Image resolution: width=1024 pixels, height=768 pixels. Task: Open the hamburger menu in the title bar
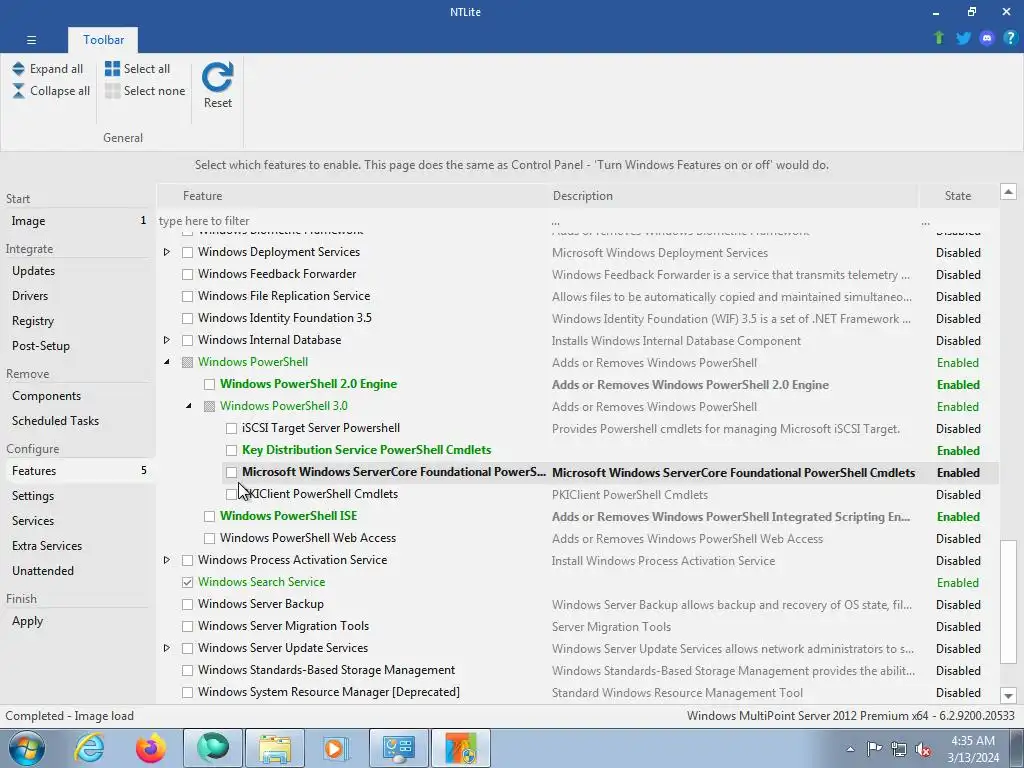[31, 40]
